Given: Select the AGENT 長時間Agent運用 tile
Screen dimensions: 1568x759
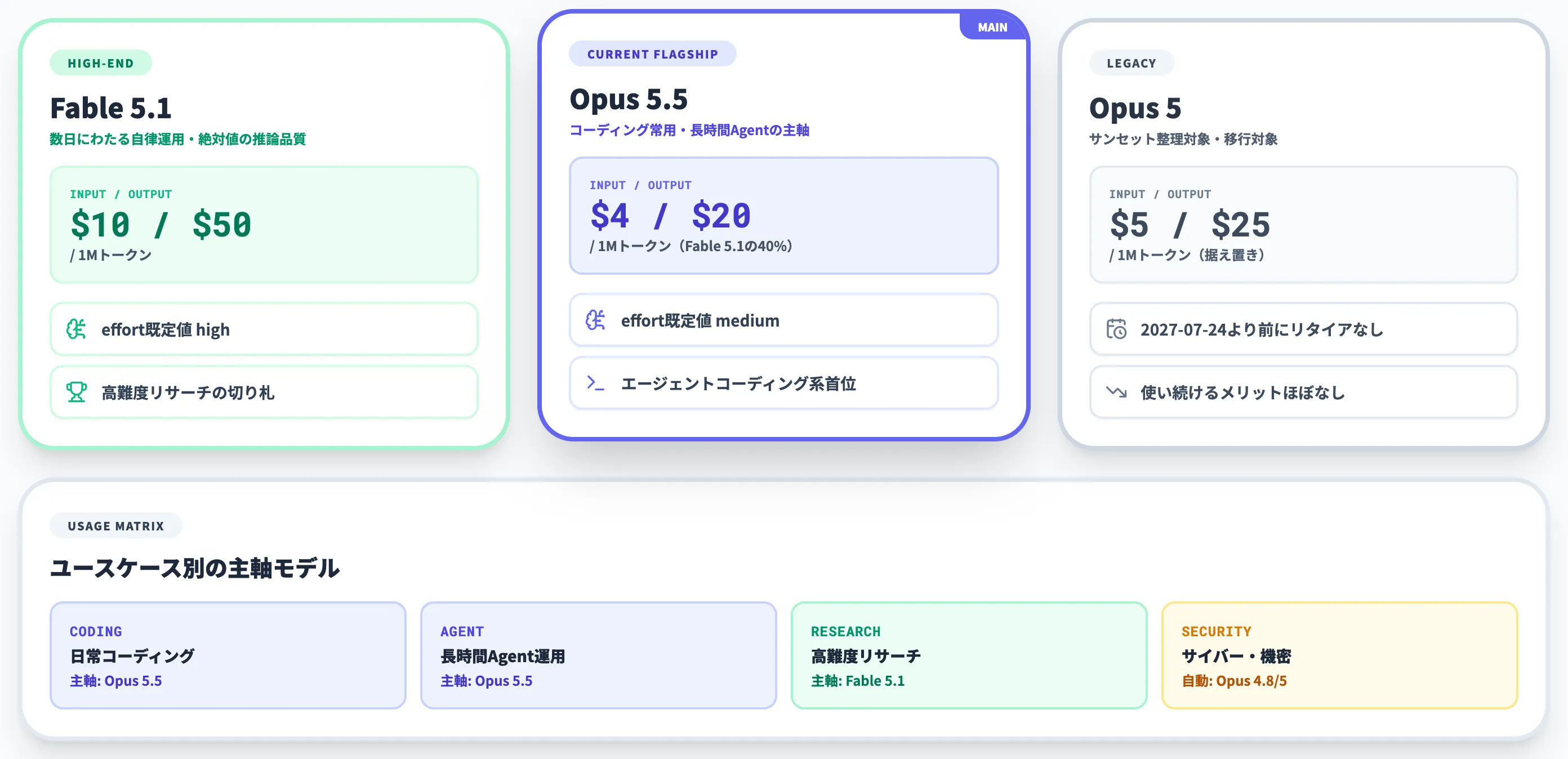Looking at the screenshot, I should pyautogui.click(x=598, y=655).
